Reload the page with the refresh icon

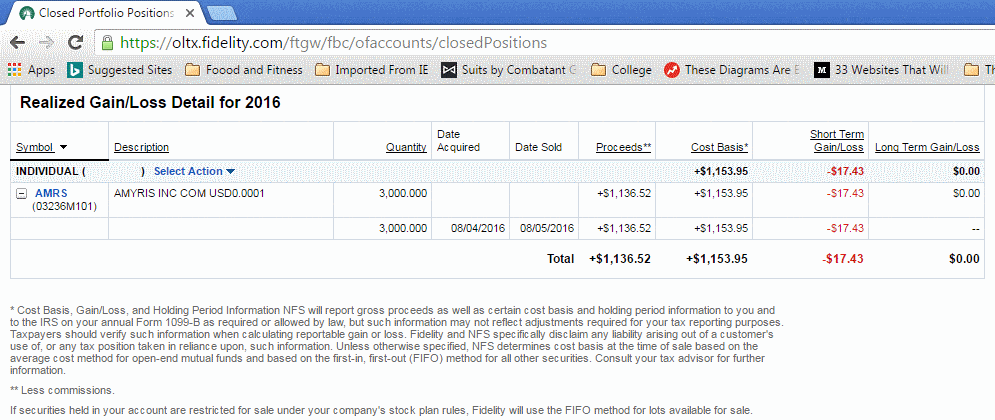pyautogui.click(x=76, y=43)
